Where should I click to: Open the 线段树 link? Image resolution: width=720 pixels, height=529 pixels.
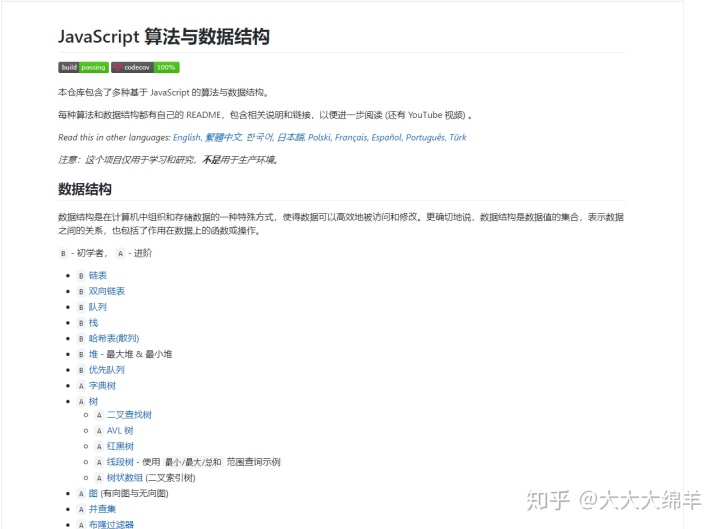[120, 462]
